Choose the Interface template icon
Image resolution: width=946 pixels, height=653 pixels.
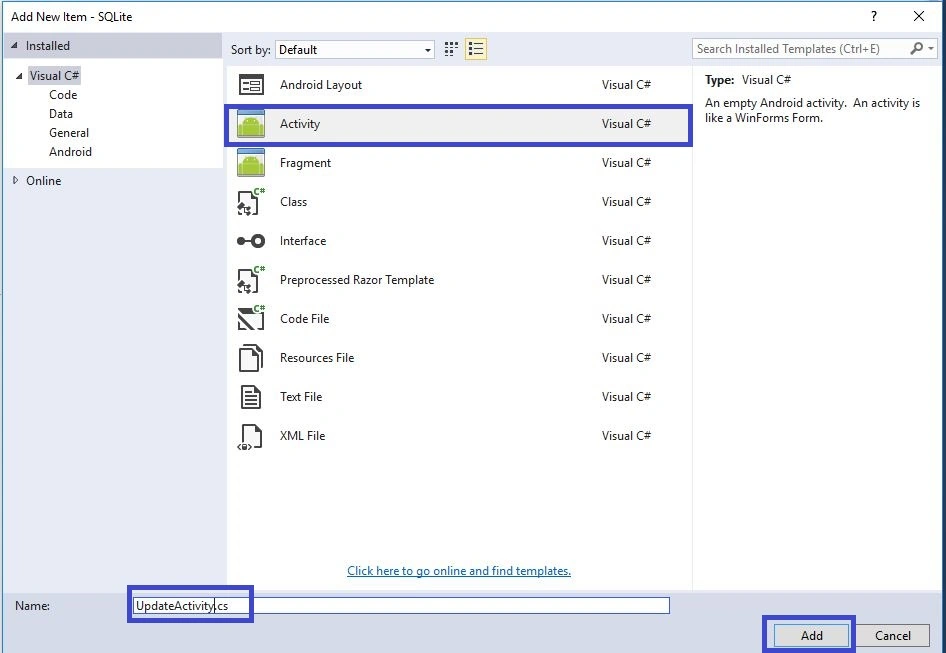[251, 241]
